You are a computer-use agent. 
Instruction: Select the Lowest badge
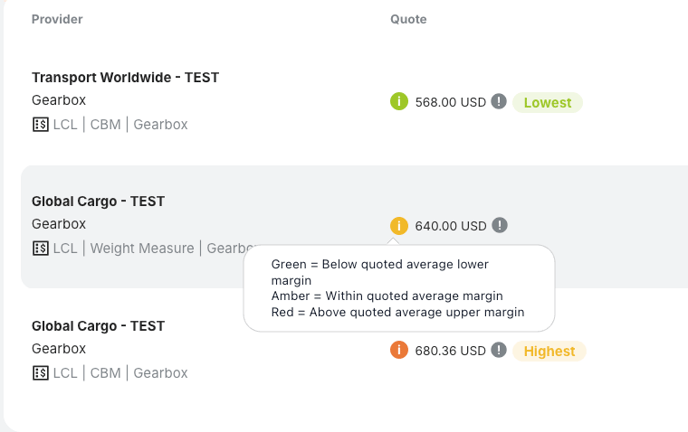[x=548, y=102]
